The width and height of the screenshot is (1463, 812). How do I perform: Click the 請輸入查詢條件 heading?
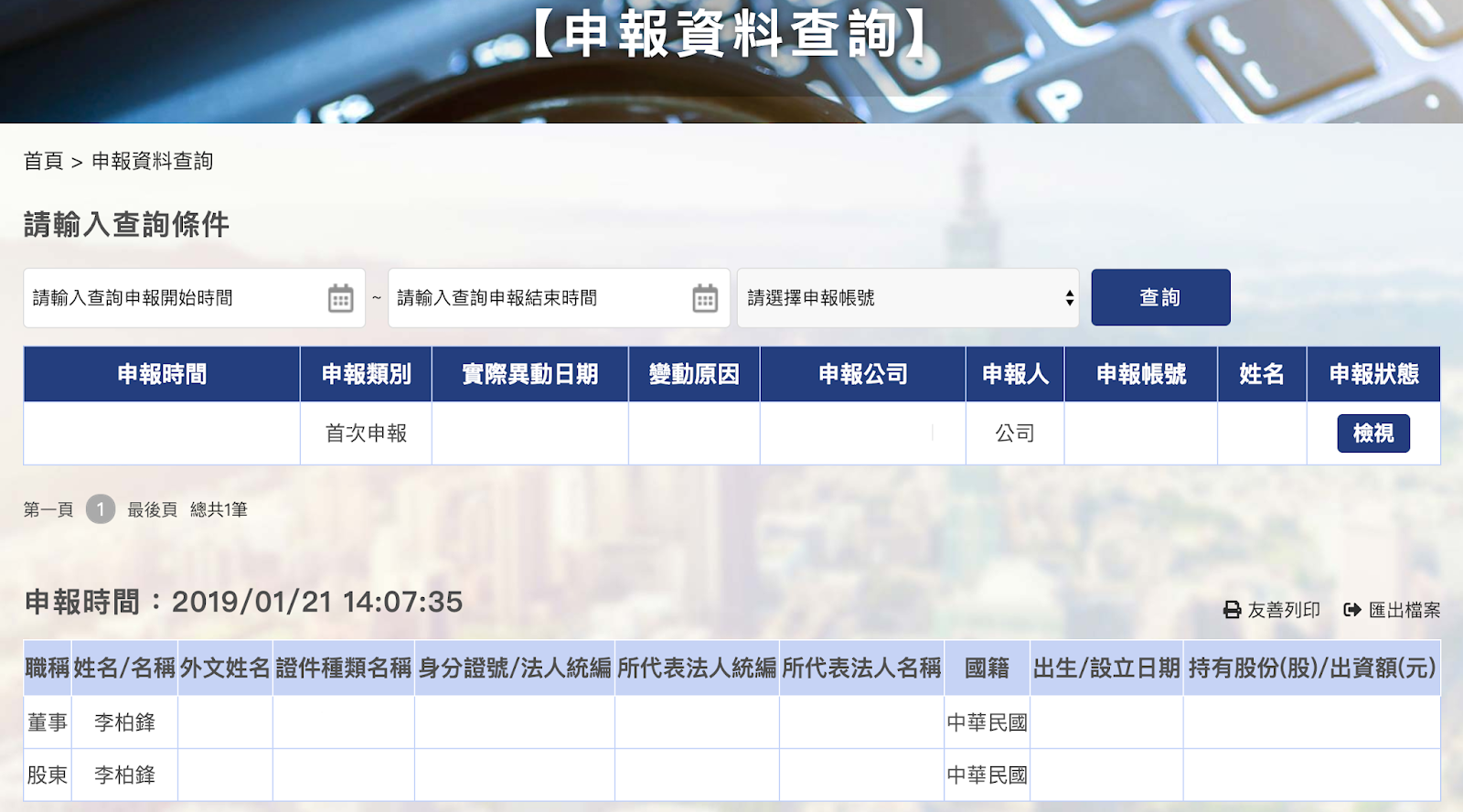[x=126, y=224]
